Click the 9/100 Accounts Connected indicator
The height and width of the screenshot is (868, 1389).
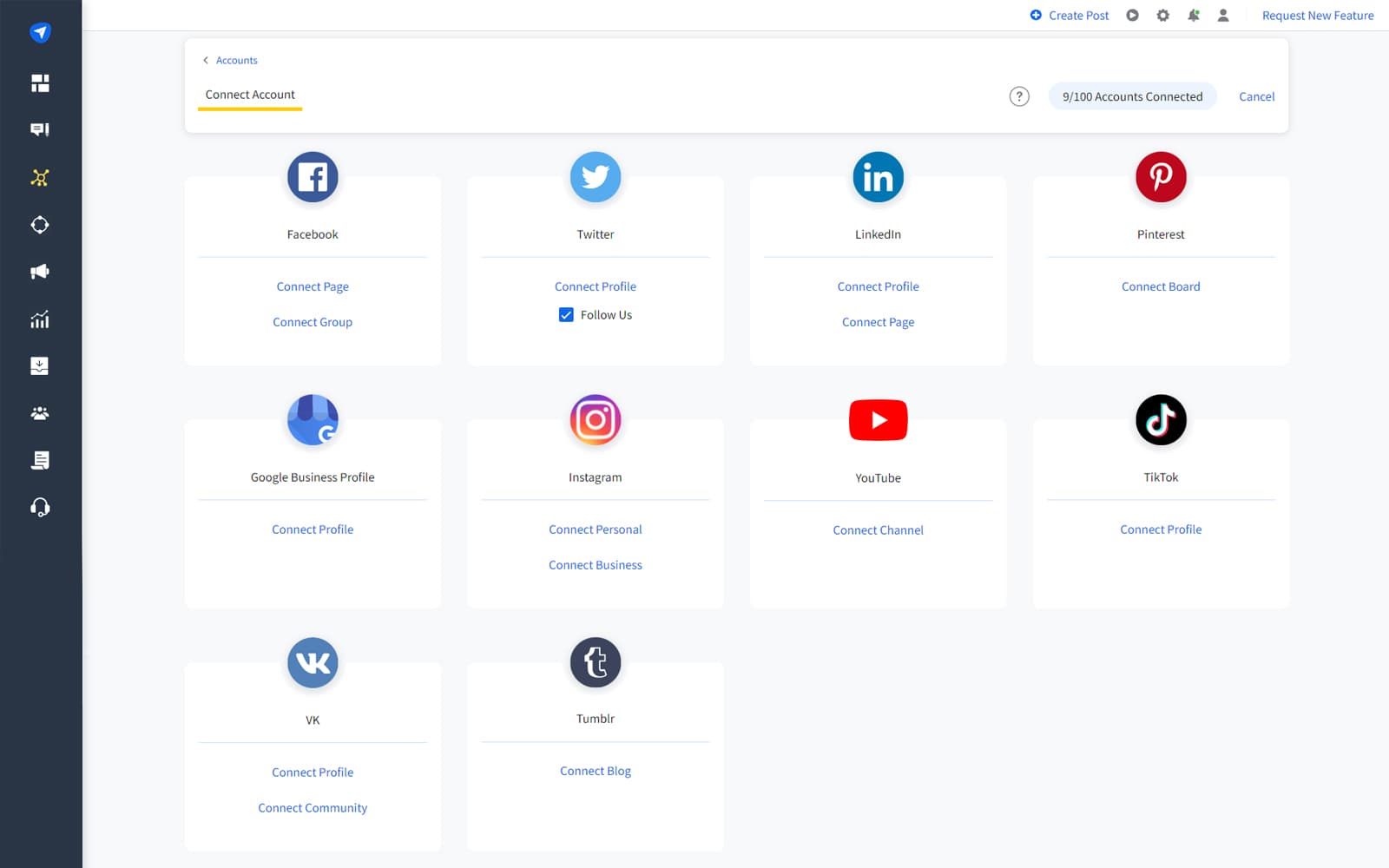click(1132, 96)
